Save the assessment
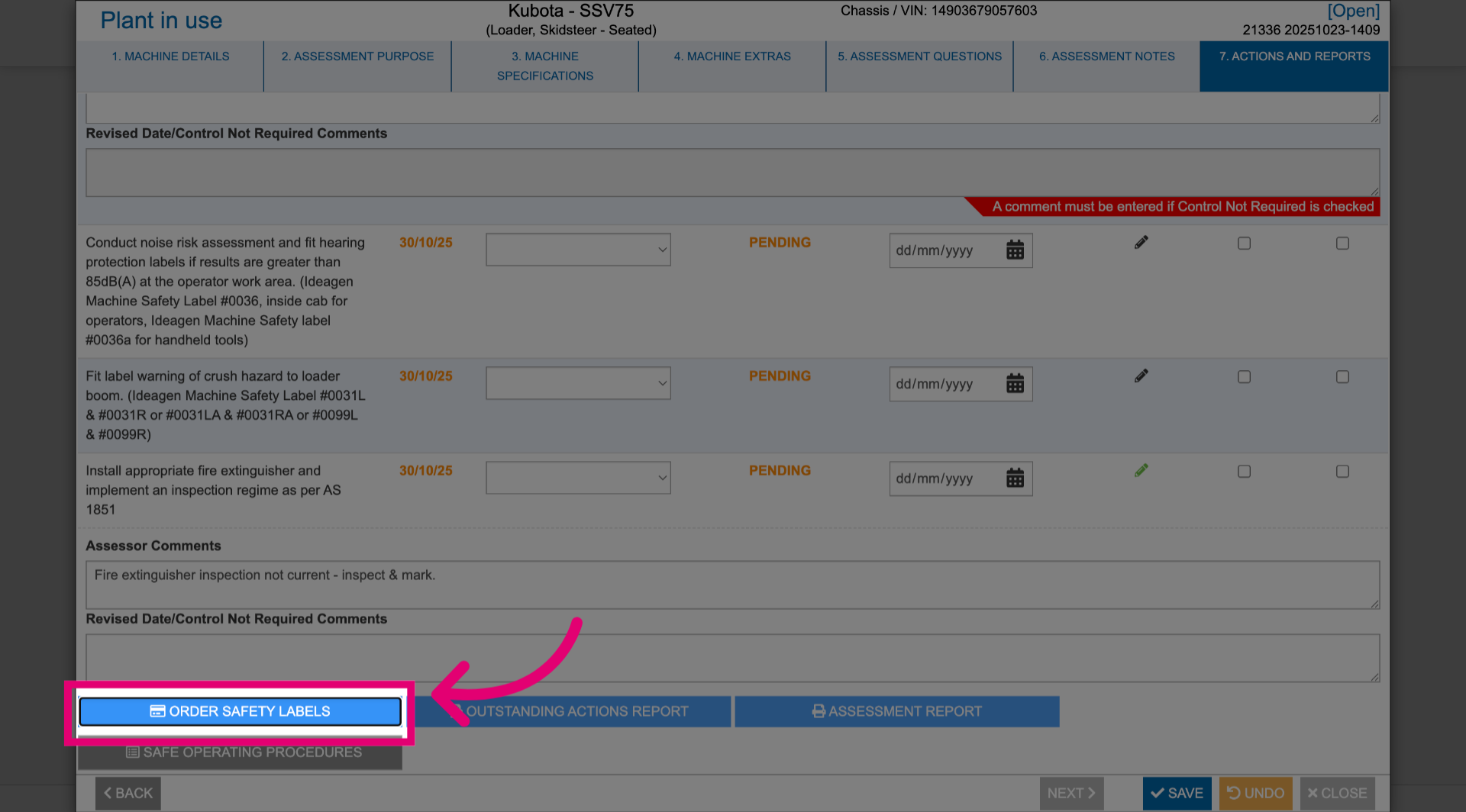 [x=1177, y=794]
